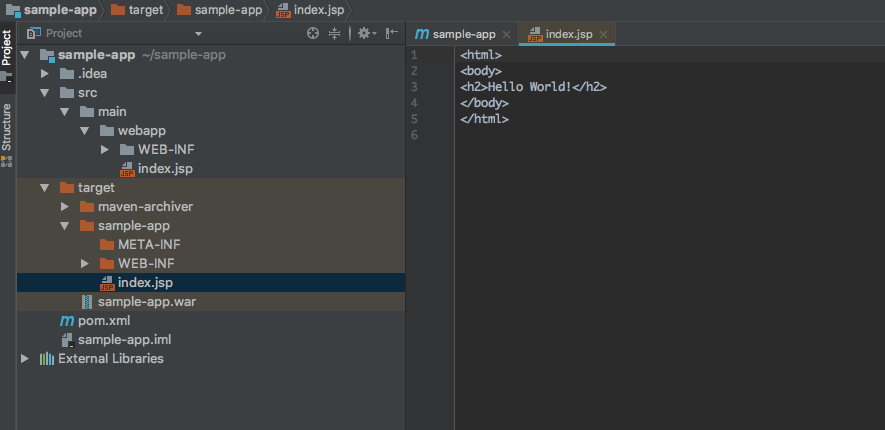The height and width of the screenshot is (430, 885).
Task: Select the maven-archiver folder icon
Action: point(87,207)
